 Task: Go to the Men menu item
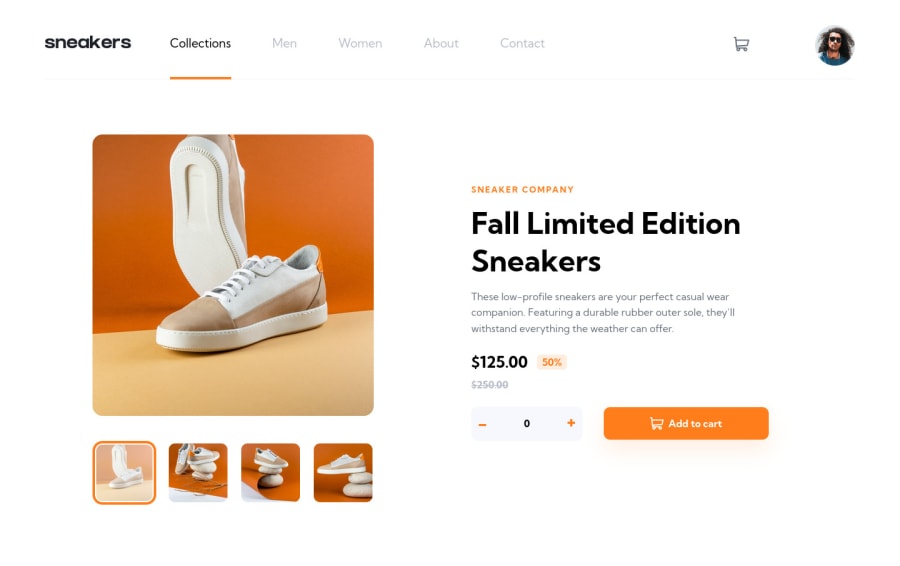284,44
